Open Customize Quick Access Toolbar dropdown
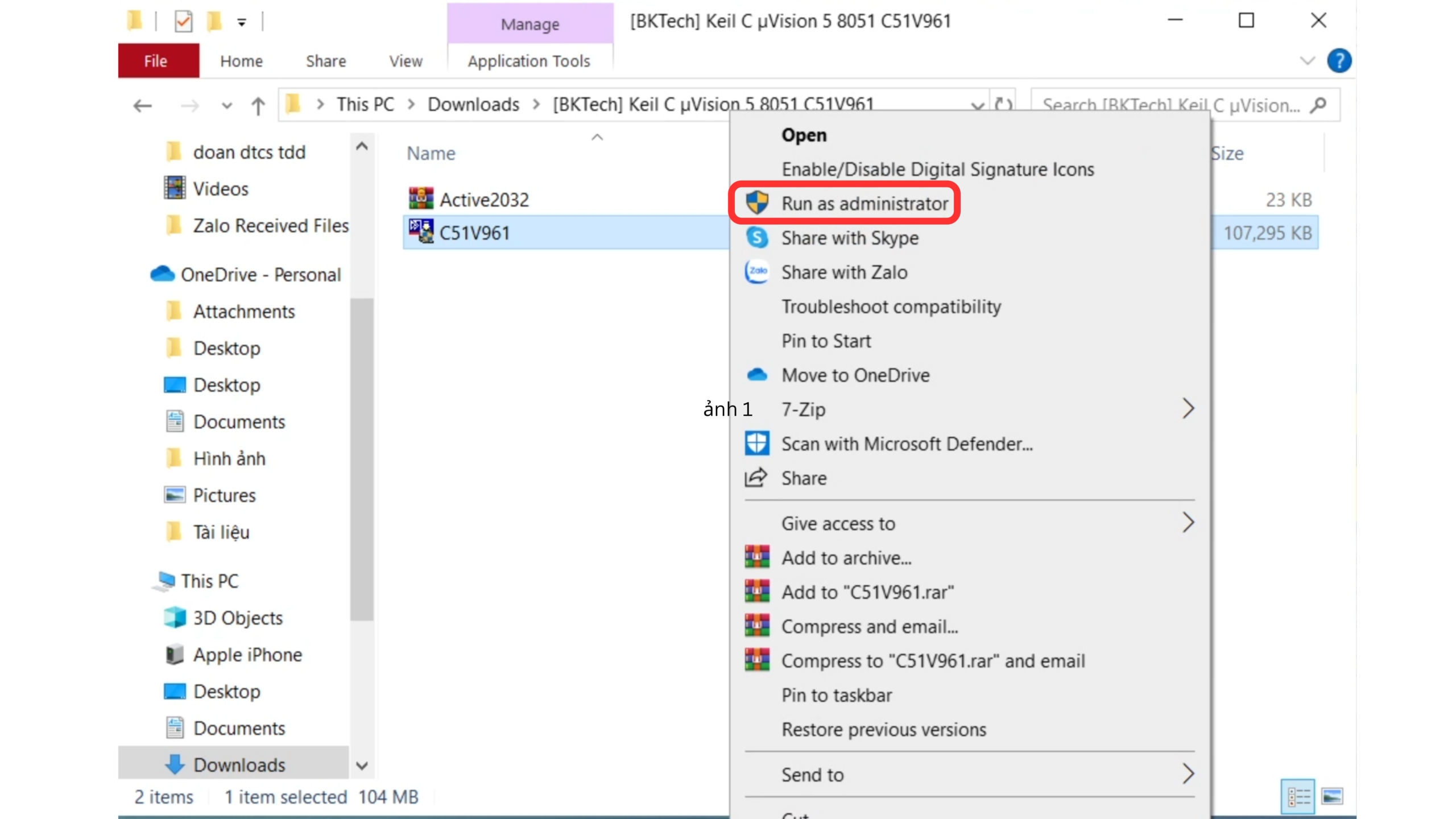The height and width of the screenshot is (819, 1456). tap(242, 23)
